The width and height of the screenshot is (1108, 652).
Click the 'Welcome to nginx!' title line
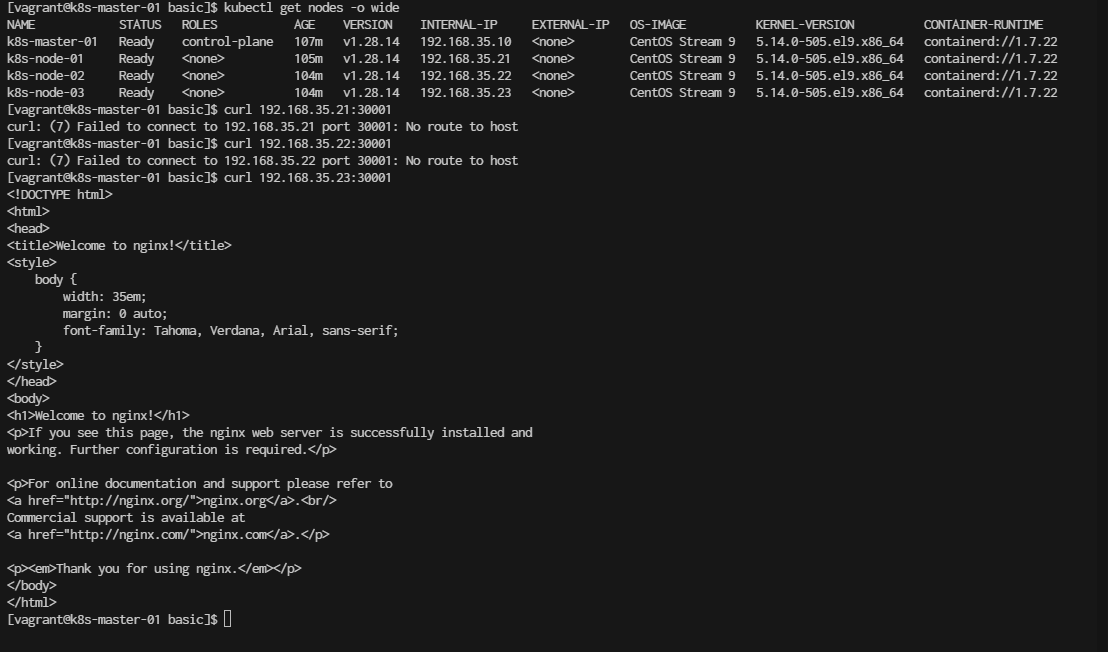click(x=119, y=246)
